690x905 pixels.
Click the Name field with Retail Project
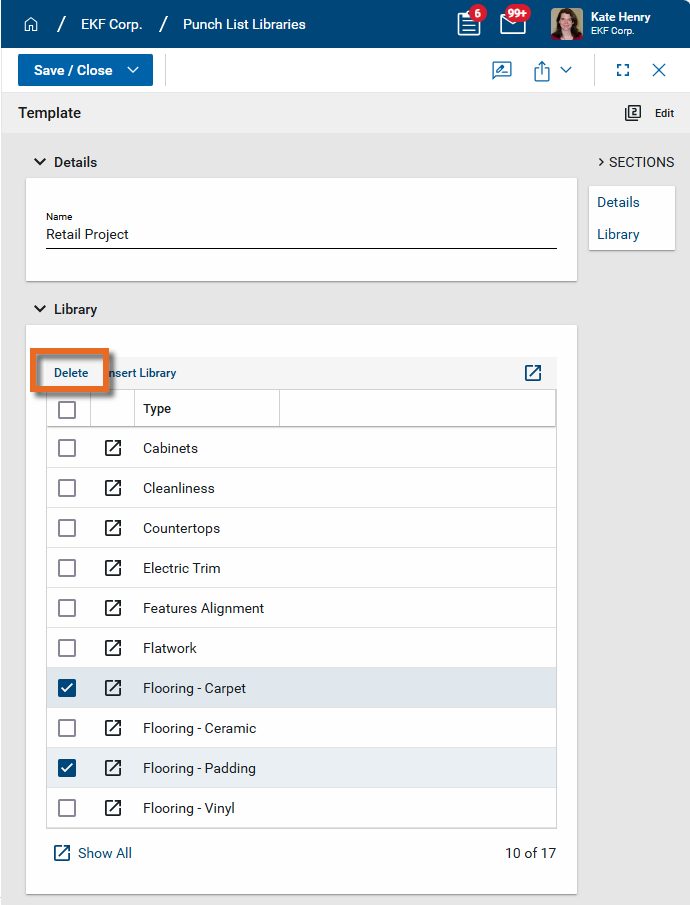(300, 234)
